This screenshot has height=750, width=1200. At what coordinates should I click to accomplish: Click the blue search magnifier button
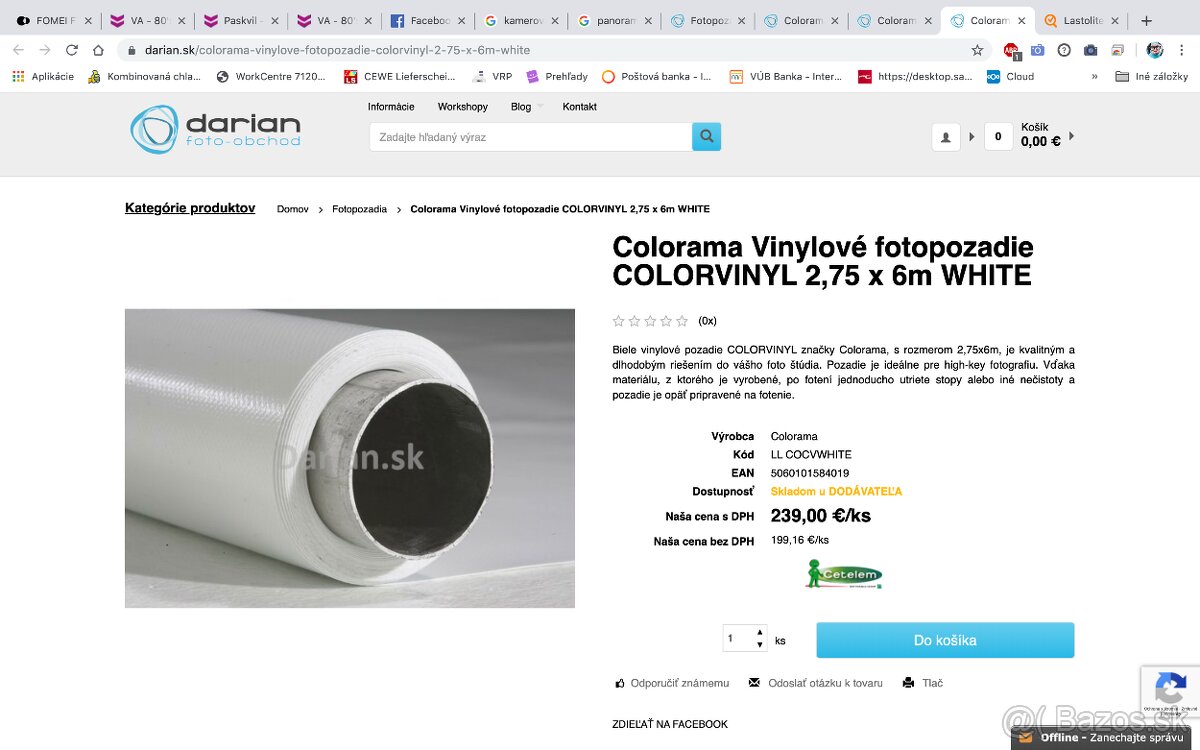706,136
